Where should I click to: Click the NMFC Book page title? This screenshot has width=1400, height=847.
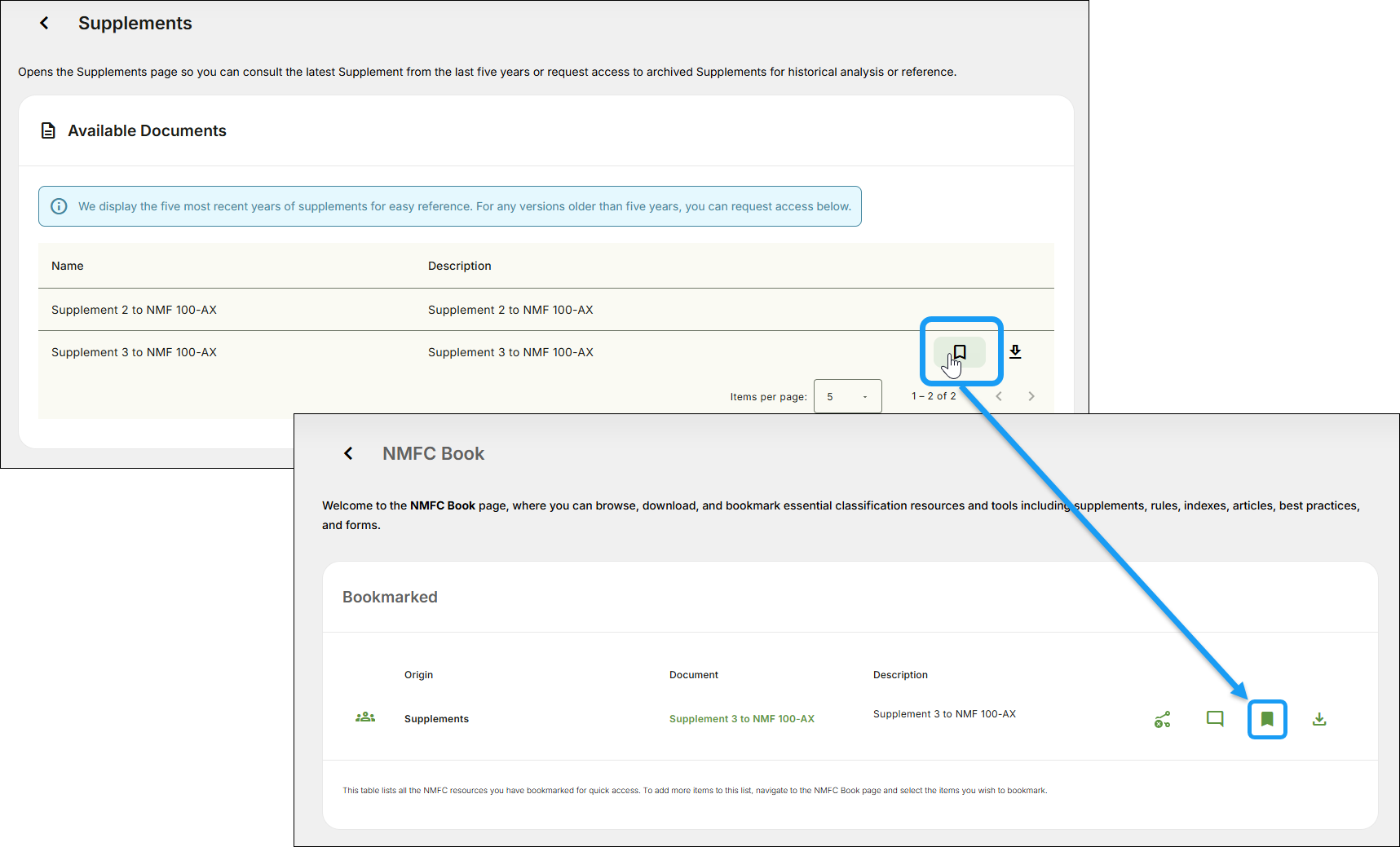(434, 453)
